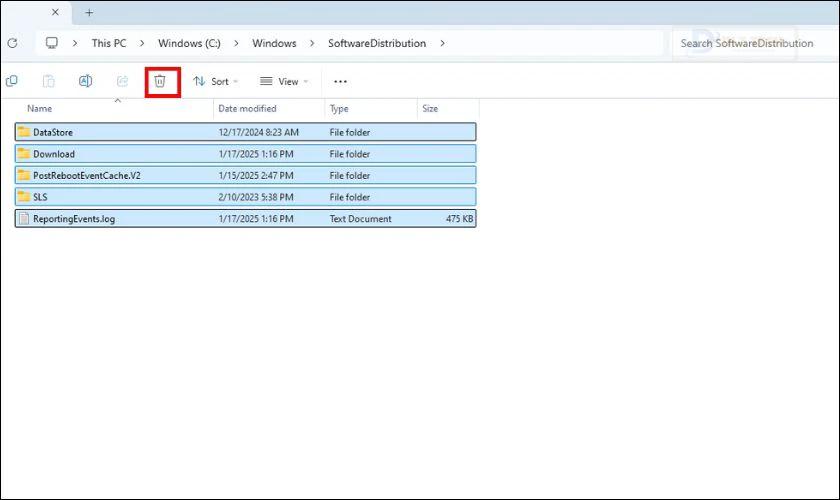This screenshot has height=500, width=840.
Task: Click the Delete trash can icon
Action: point(160,81)
